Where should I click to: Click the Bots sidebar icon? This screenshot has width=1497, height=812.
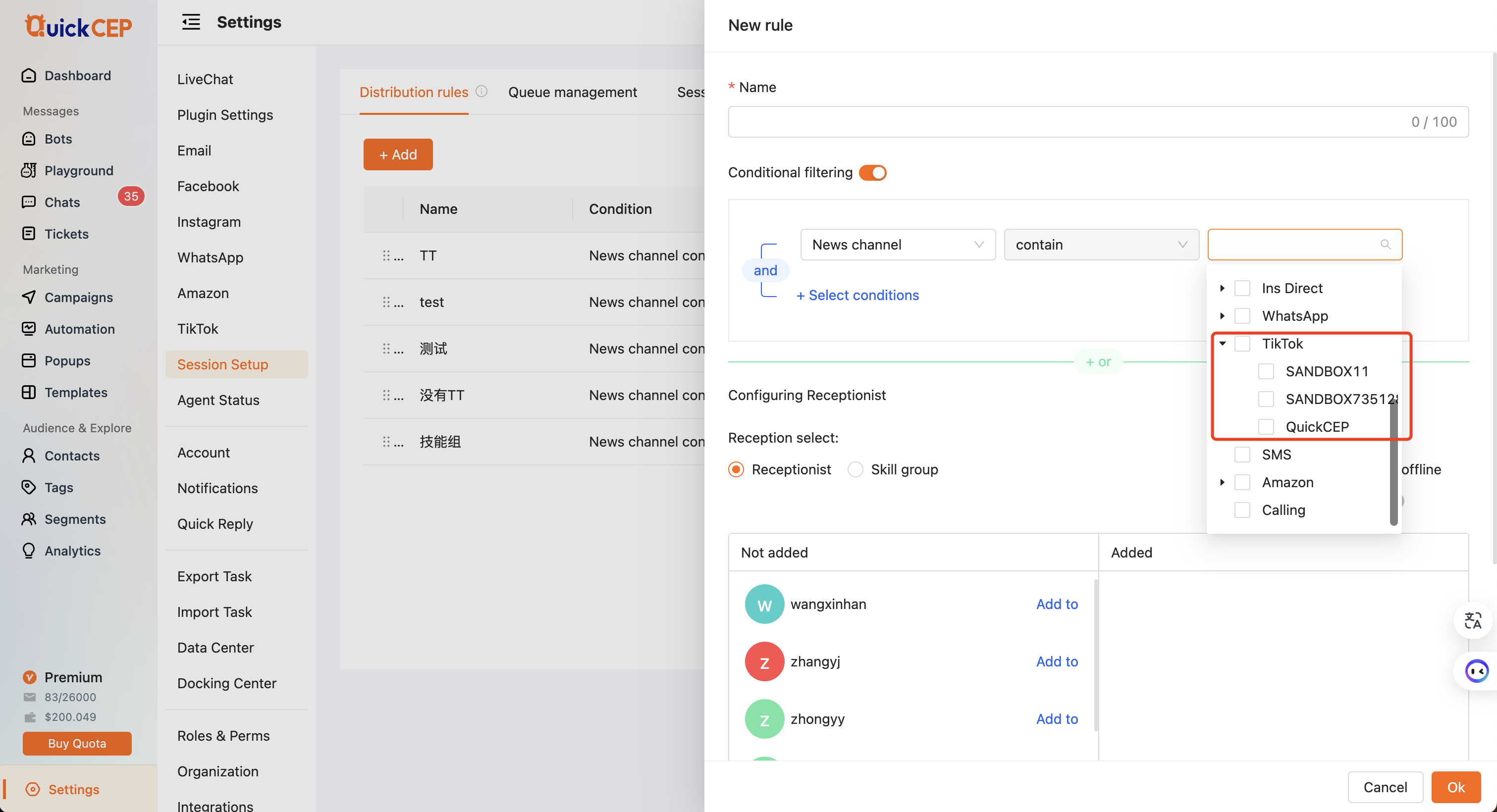coord(28,139)
